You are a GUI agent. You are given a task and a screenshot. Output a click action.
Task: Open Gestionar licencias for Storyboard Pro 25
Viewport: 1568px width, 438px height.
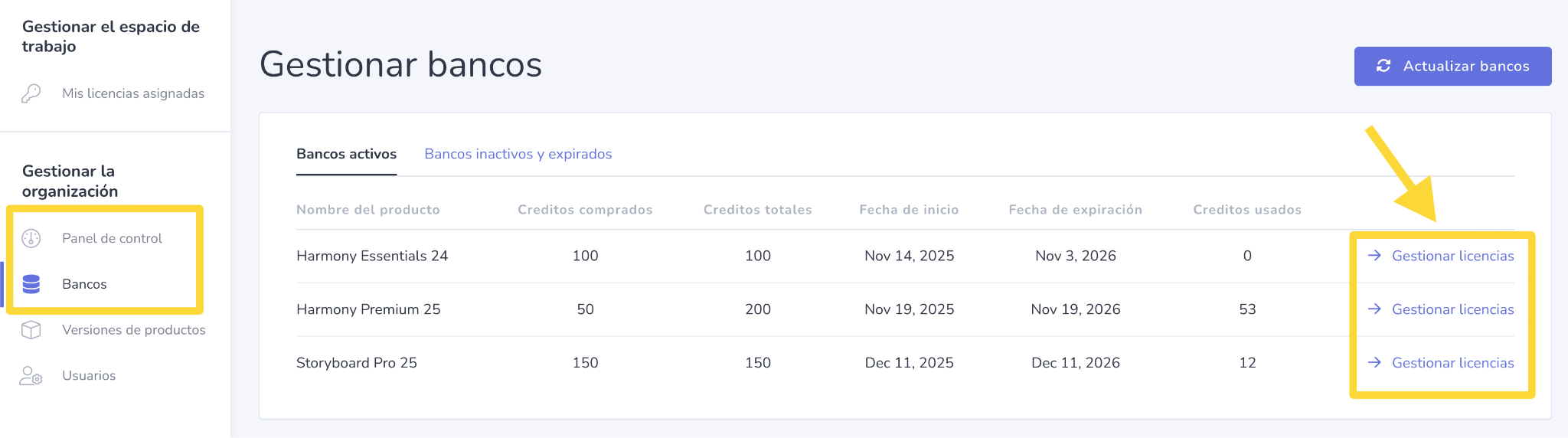(1440, 363)
